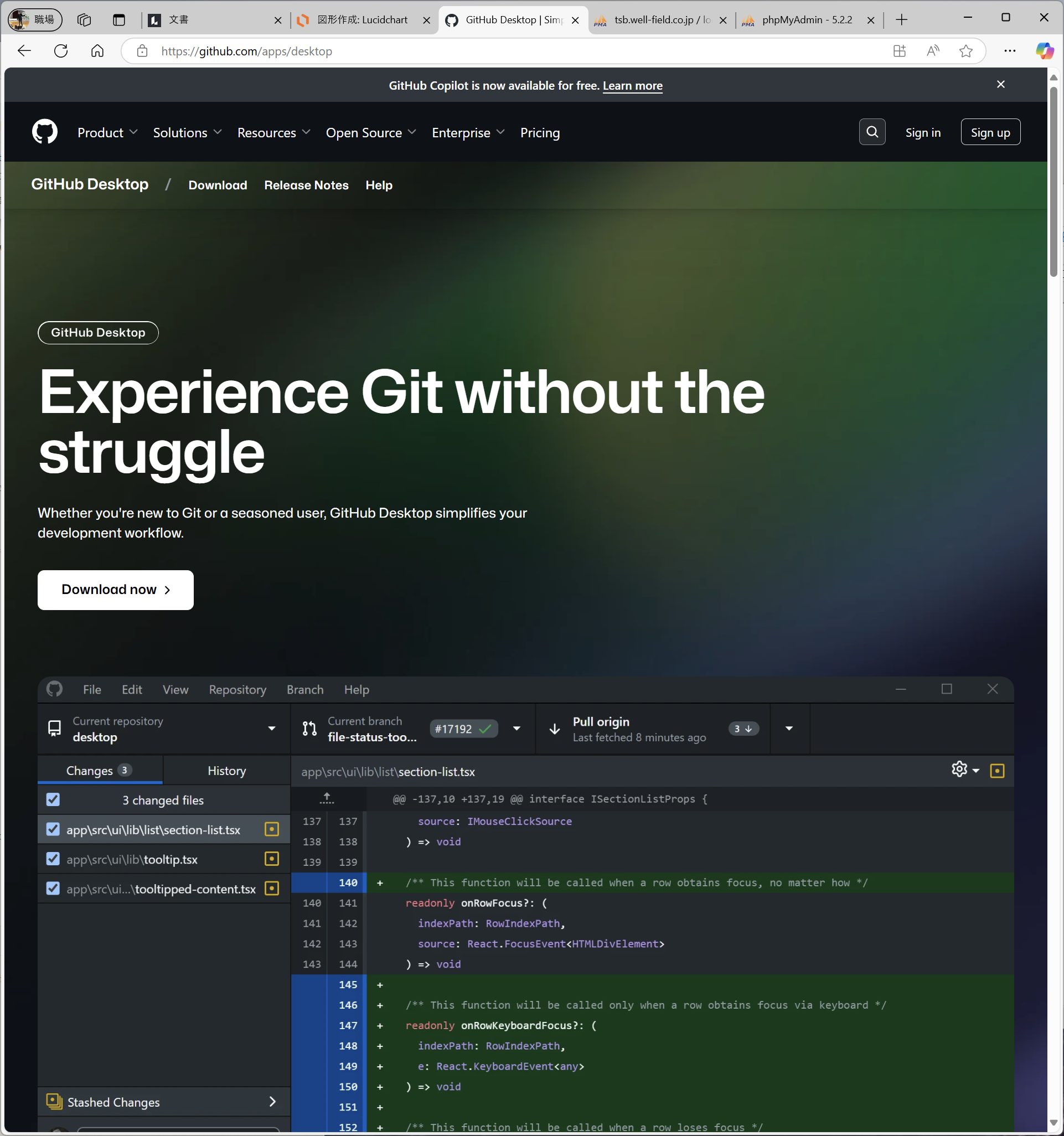Activate Read aloud icon in address bar
Image resolution: width=1064 pixels, height=1136 pixels.
click(x=933, y=51)
